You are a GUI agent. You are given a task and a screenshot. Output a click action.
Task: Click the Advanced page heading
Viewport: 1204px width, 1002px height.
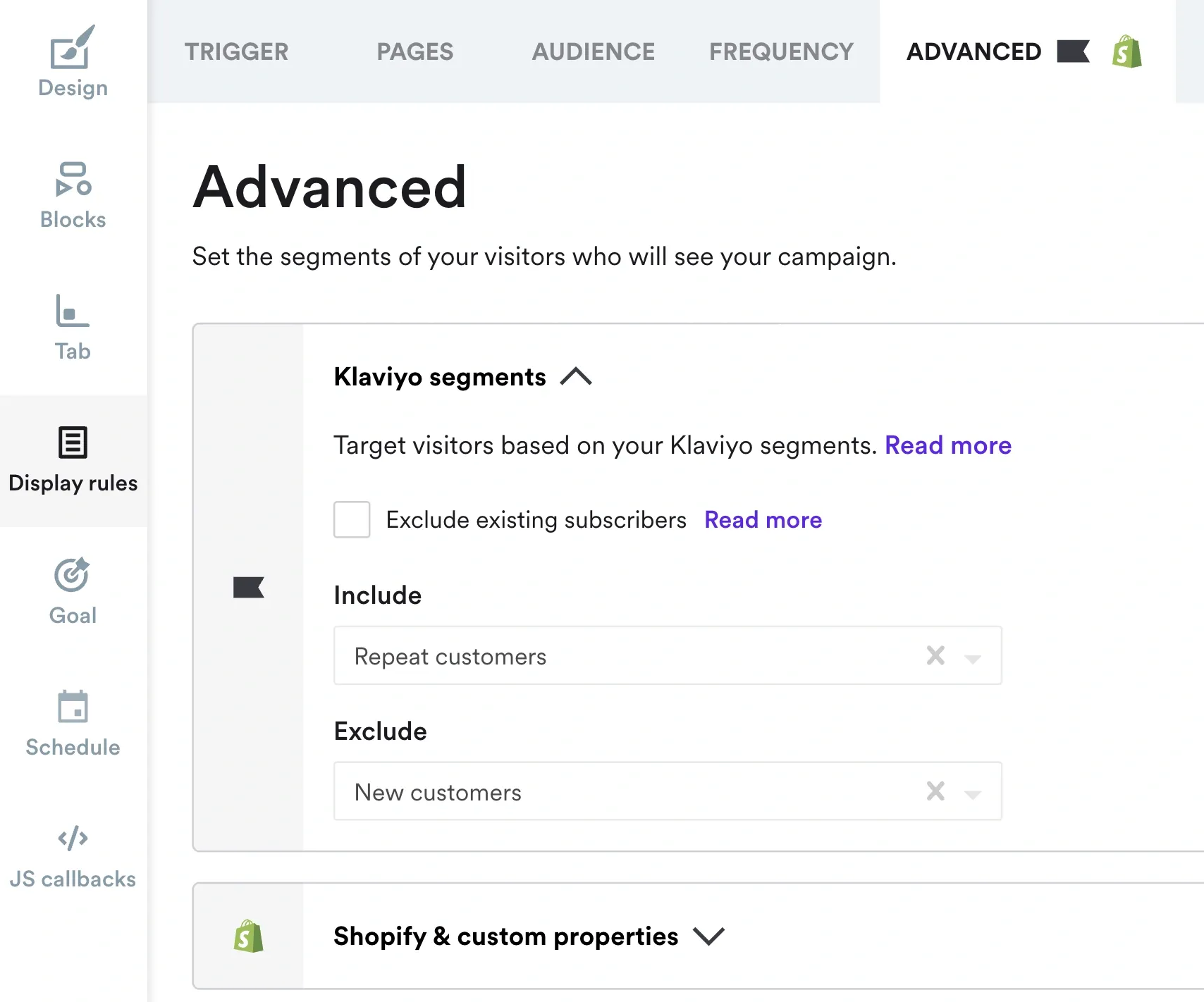point(330,187)
